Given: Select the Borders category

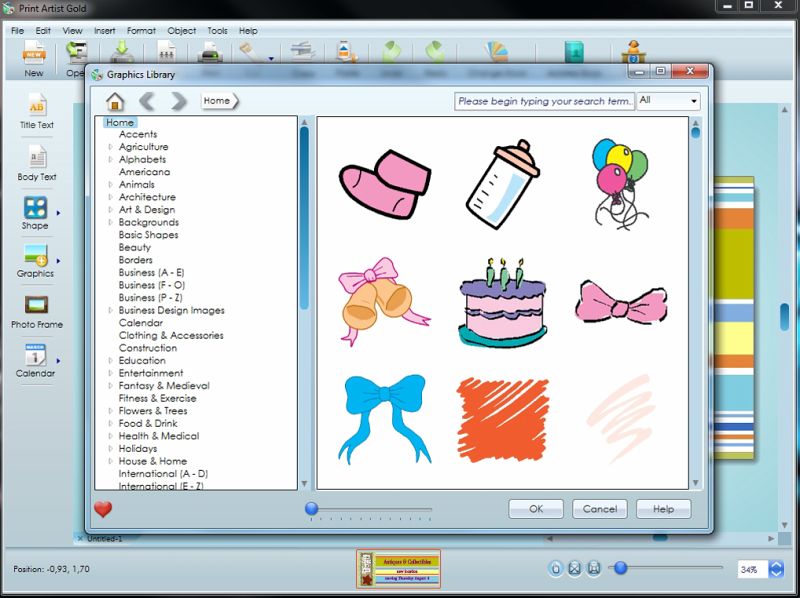Looking at the screenshot, I should [x=135, y=260].
